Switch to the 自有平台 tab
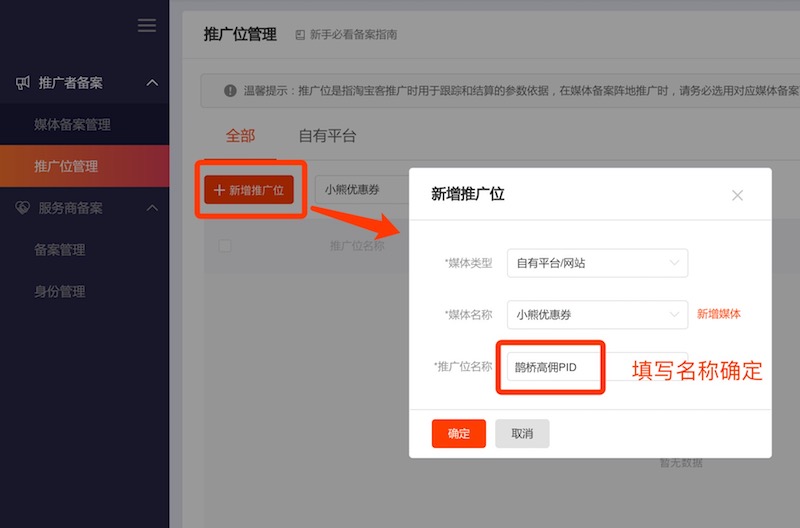 point(327,136)
